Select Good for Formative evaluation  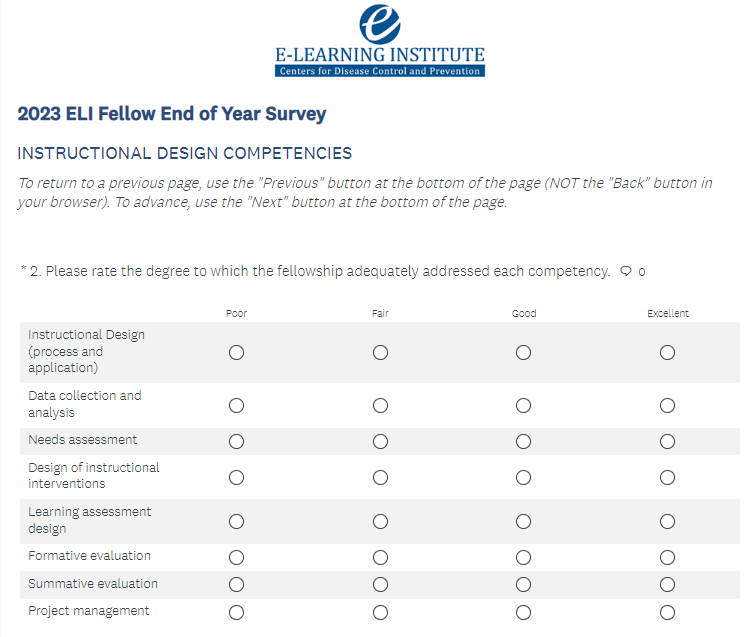pyautogui.click(x=523, y=557)
